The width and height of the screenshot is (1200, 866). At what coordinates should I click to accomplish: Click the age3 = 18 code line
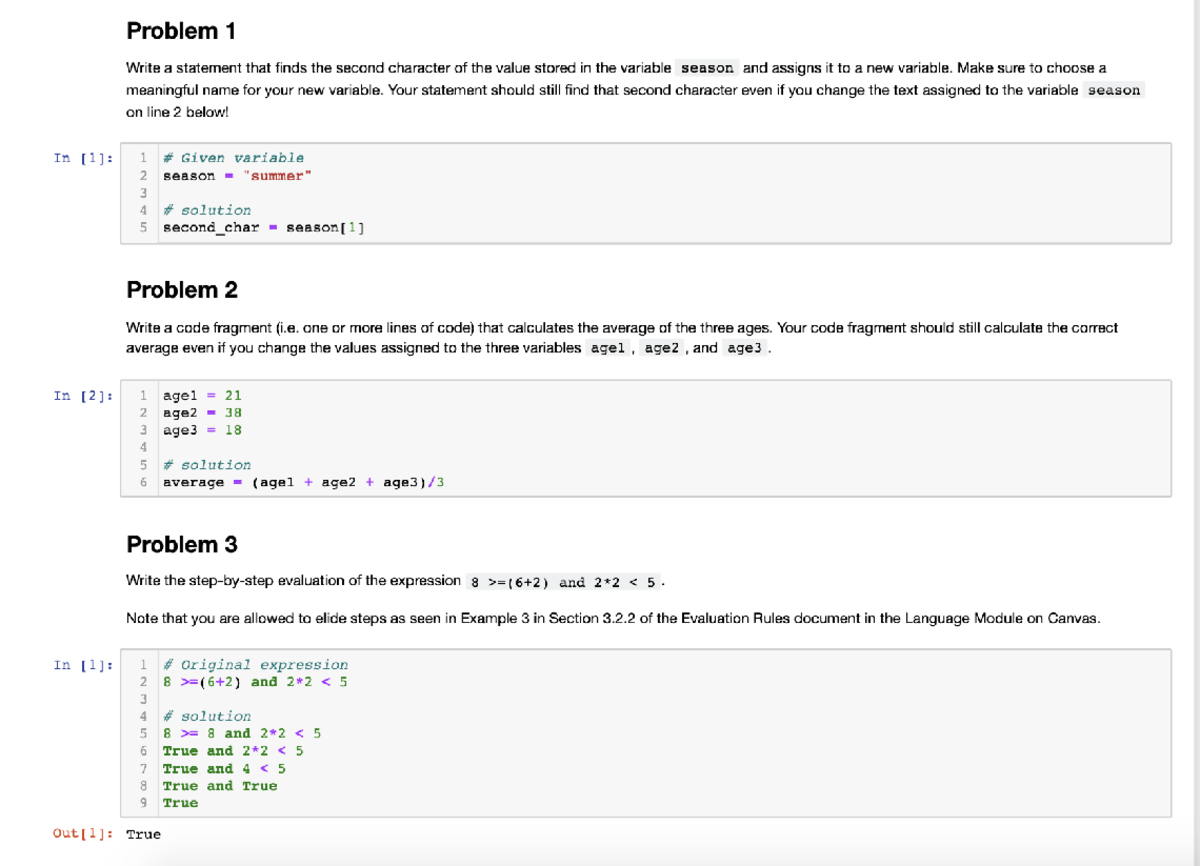coord(202,430)
